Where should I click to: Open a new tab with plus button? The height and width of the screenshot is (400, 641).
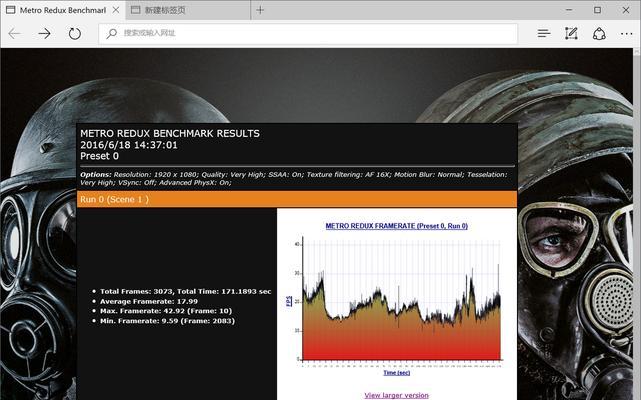coord(260,10)
